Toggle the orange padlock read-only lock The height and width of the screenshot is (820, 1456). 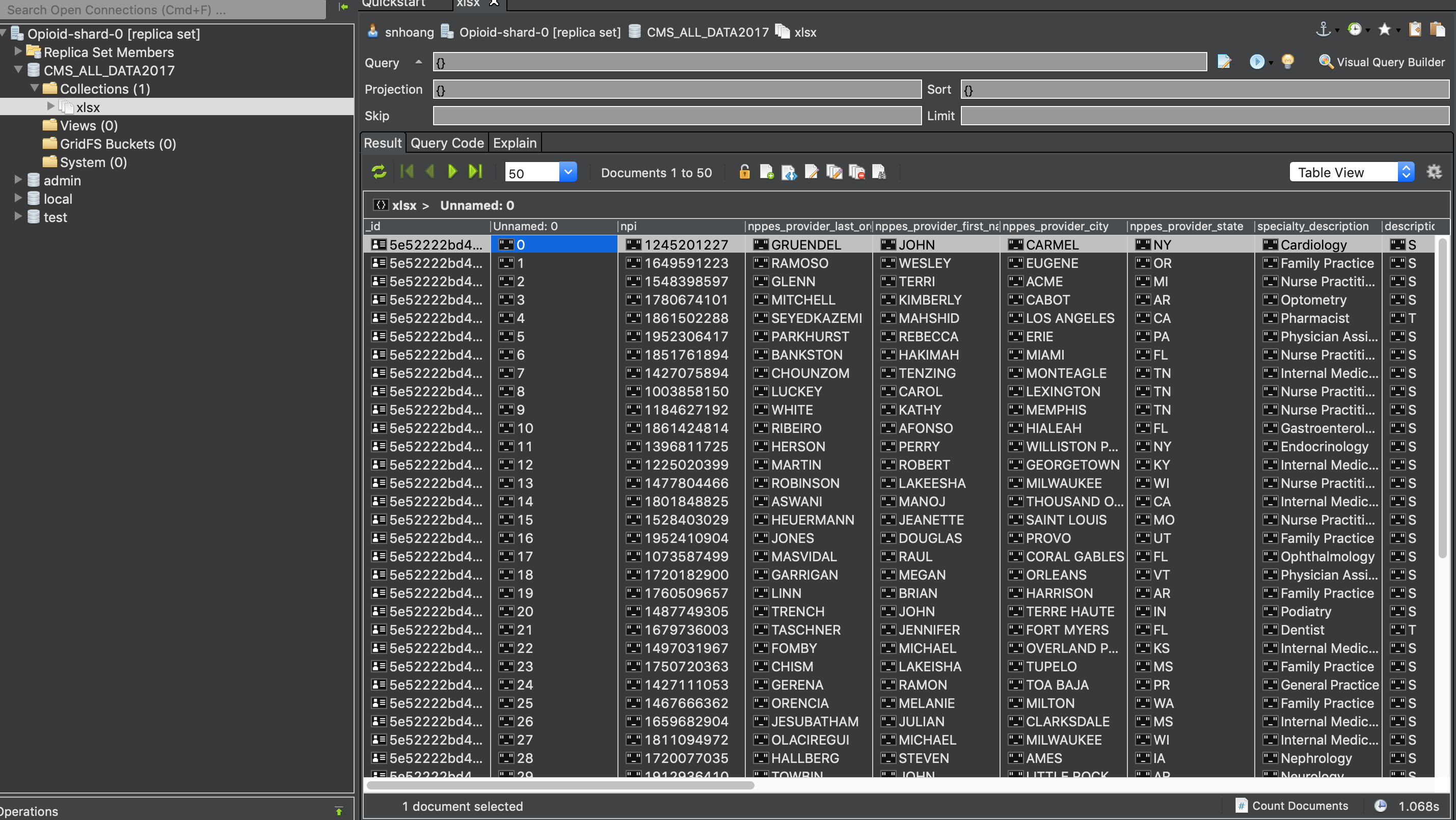[744, 172]
